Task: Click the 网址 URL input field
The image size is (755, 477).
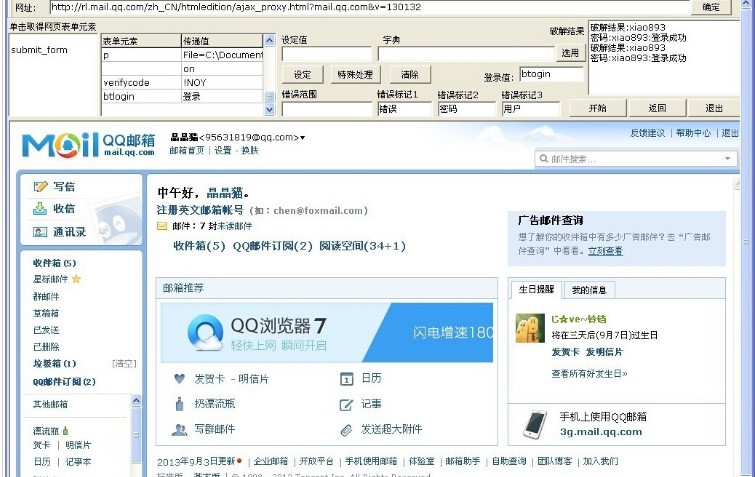Action: pos(370,7)
